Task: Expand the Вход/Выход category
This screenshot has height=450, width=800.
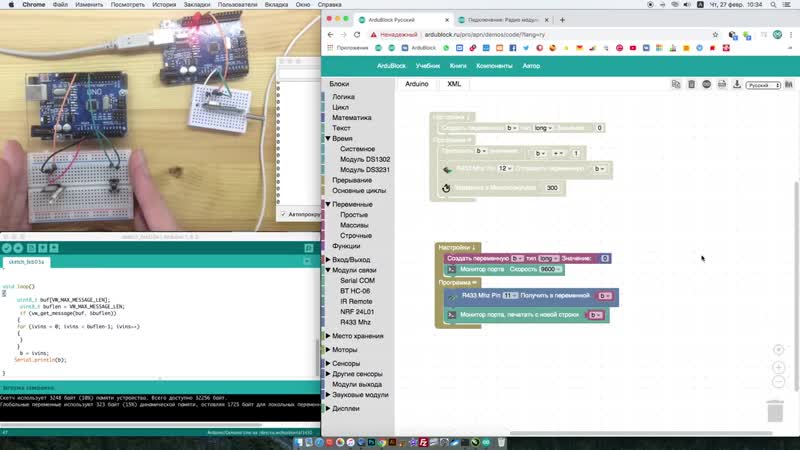Action: click(x=328, y=260)
